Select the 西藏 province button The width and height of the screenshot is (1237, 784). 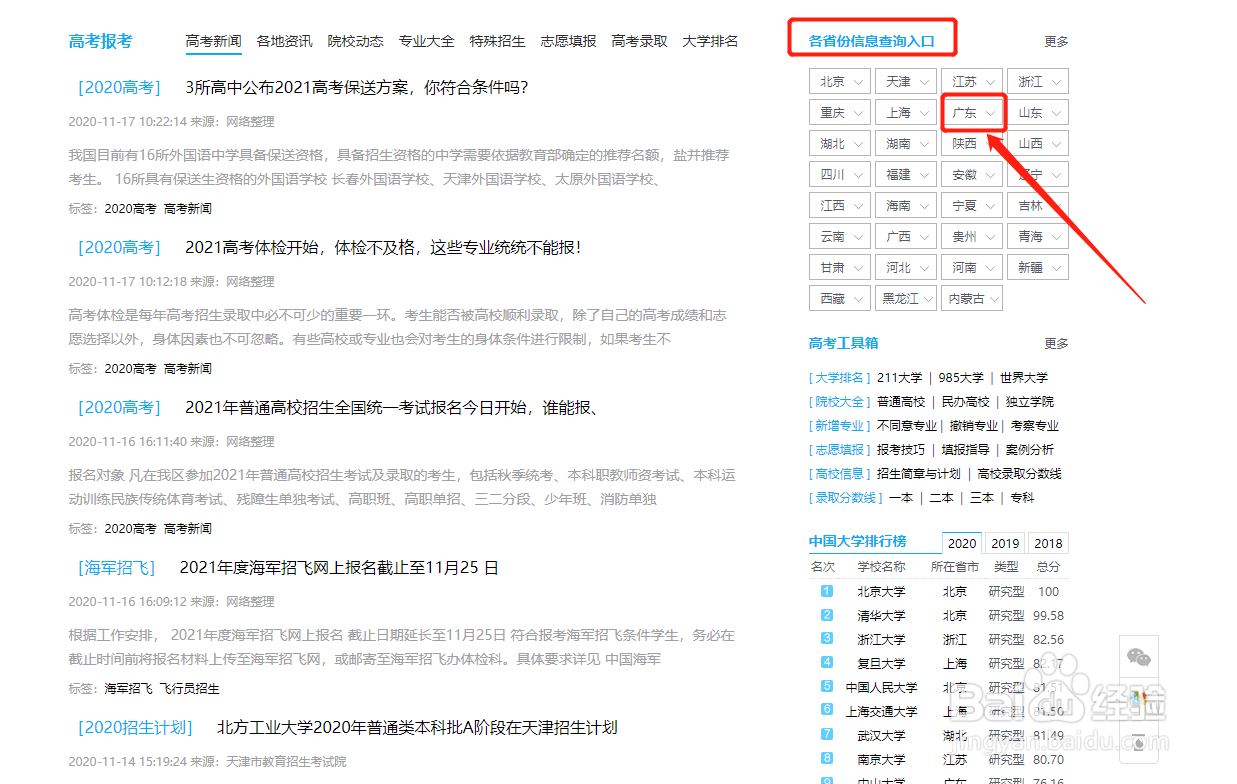coord(839,298)
